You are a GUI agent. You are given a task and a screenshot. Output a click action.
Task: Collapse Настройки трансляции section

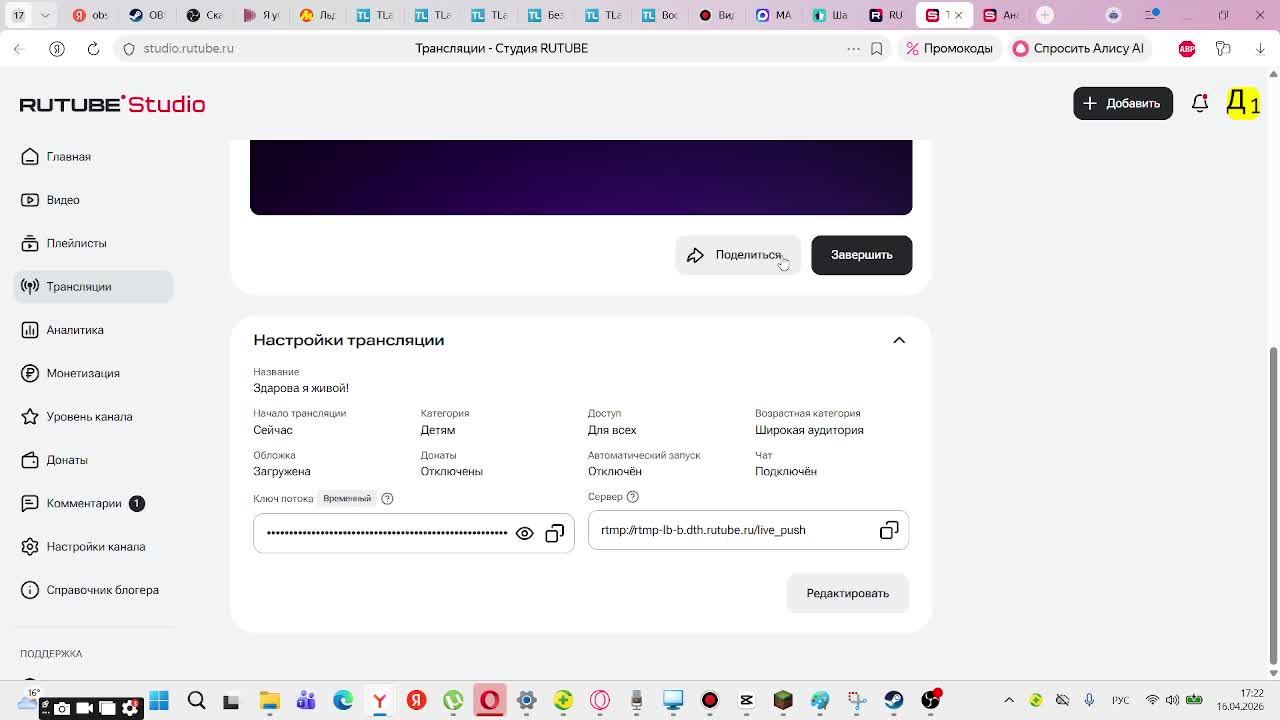pyautogui.click(x=899, y=340)
